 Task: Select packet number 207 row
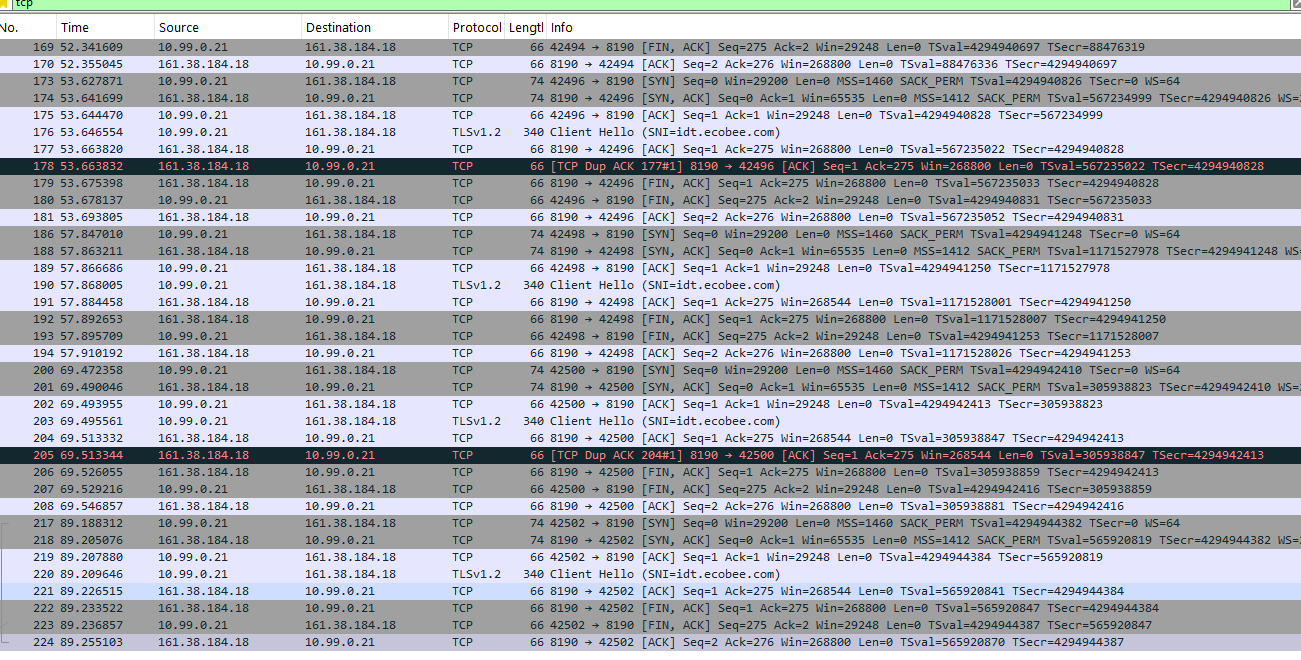click(x=650, y=489)
